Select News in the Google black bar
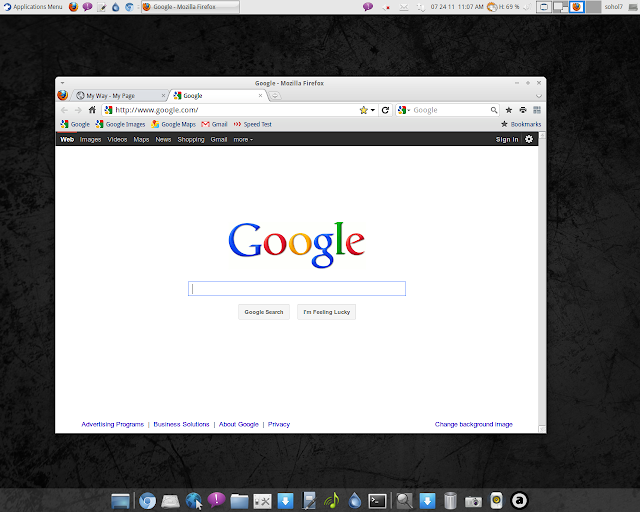This screenshot has width=640, height=512. point(163,140)
